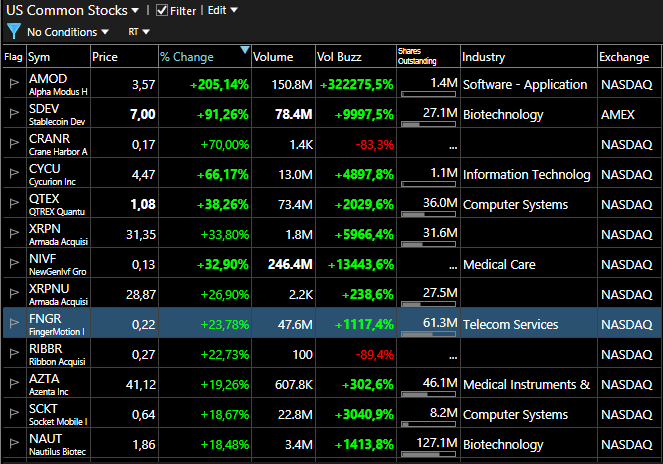
Task: Click the AMOD shares outstanding bar
Action: click(428, 94)
